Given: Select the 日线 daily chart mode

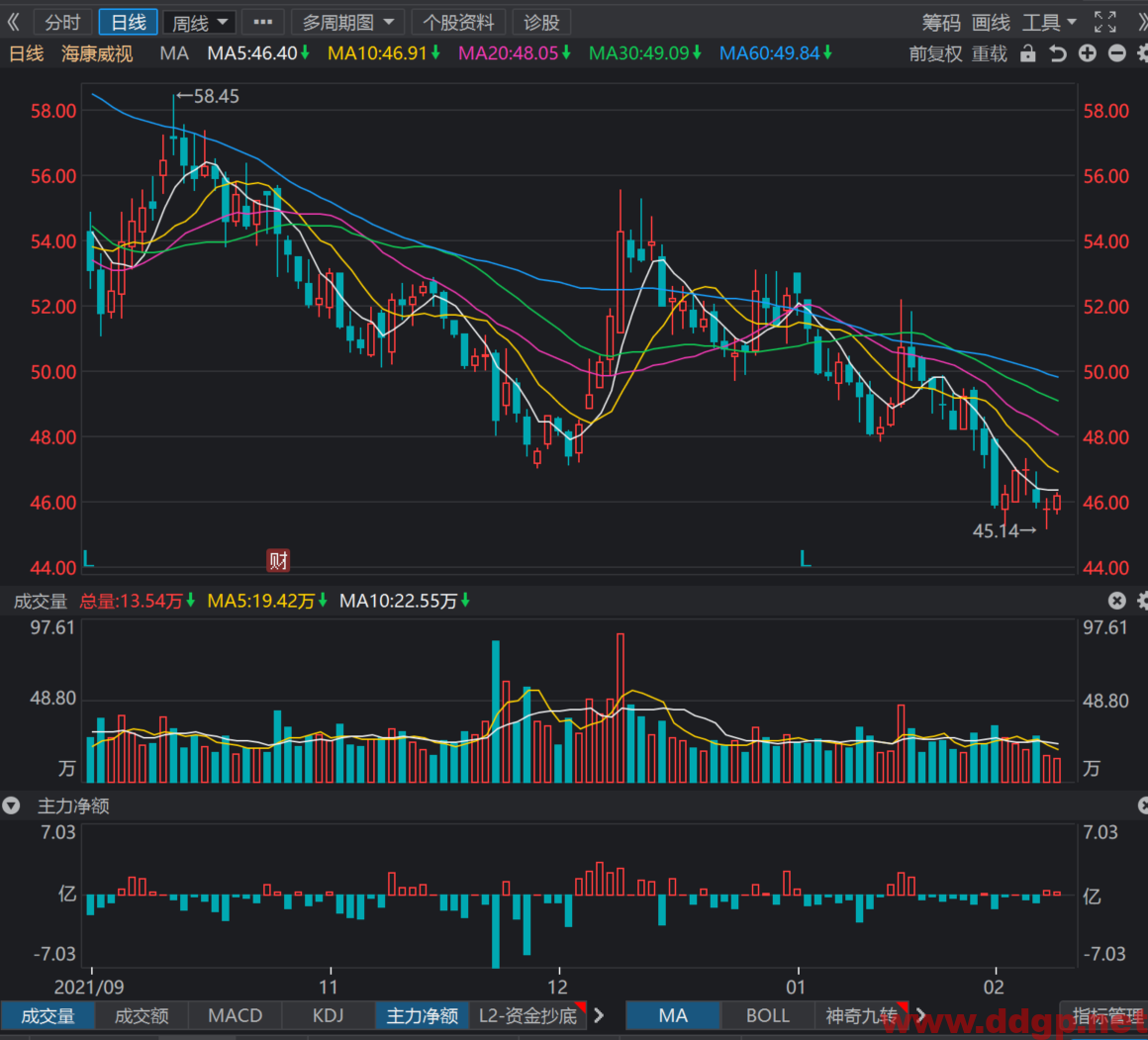Looking at the screenshot, I should point(128,22).
